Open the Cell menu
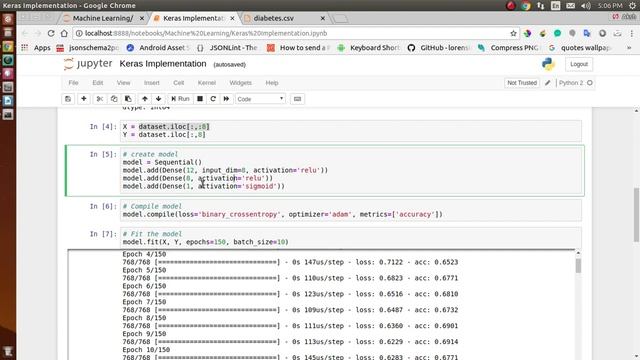This screenshot has width=640, height=360. pyautogui.click(x=178, y=83)
